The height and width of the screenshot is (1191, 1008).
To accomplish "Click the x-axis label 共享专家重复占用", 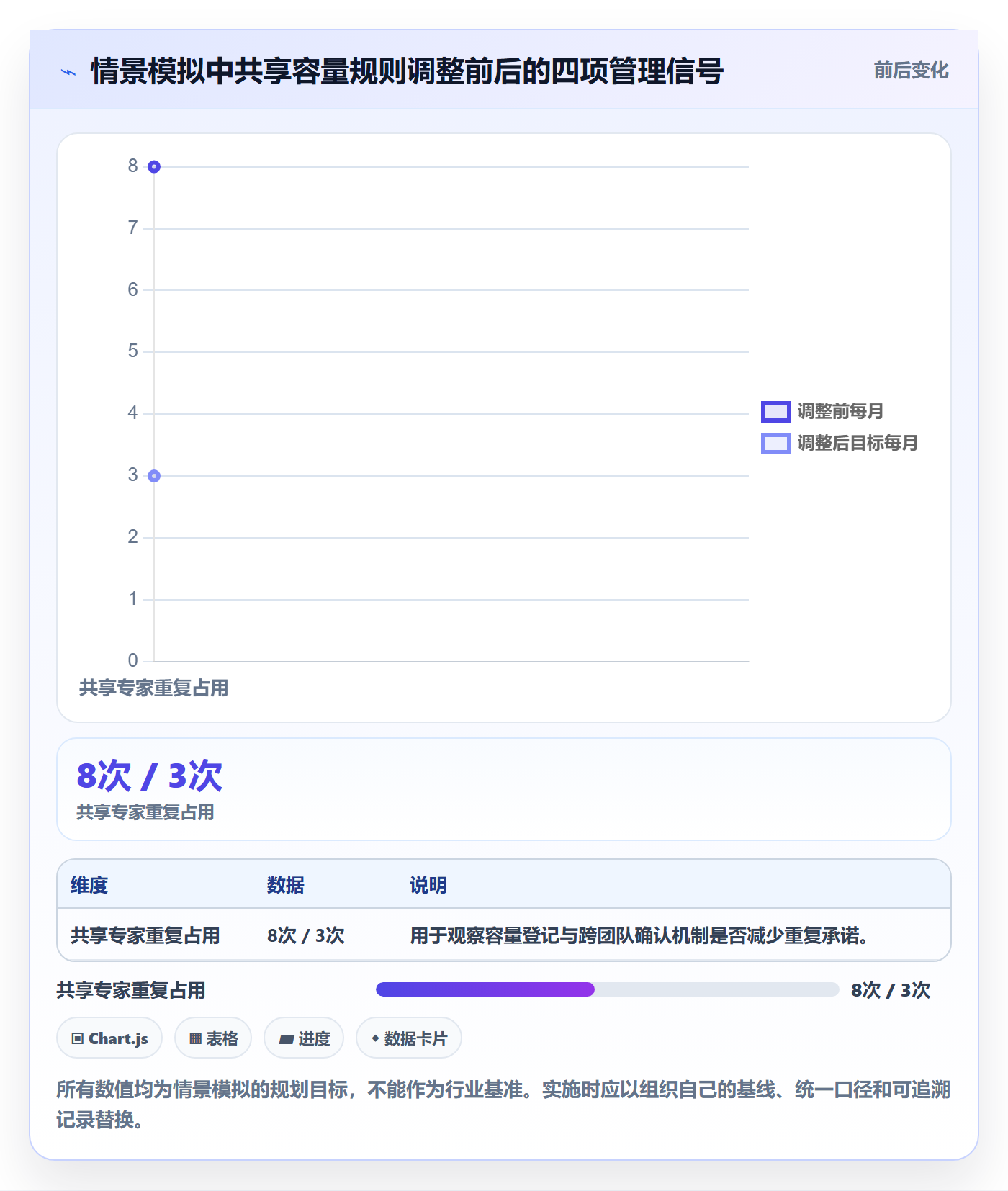I will [154, 688].
